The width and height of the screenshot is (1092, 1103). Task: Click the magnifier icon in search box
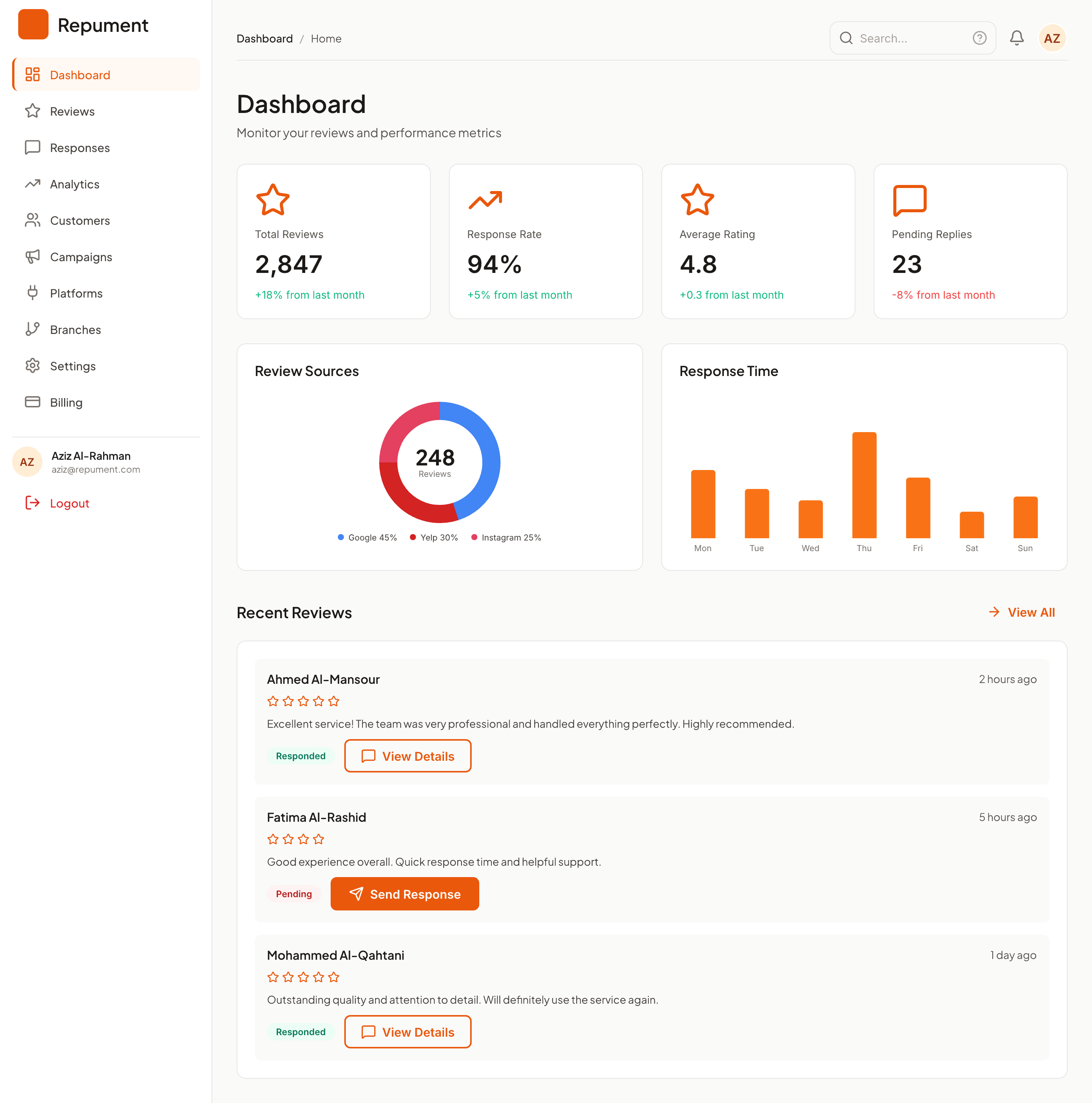pyautogui.click(x=846, y=38)
